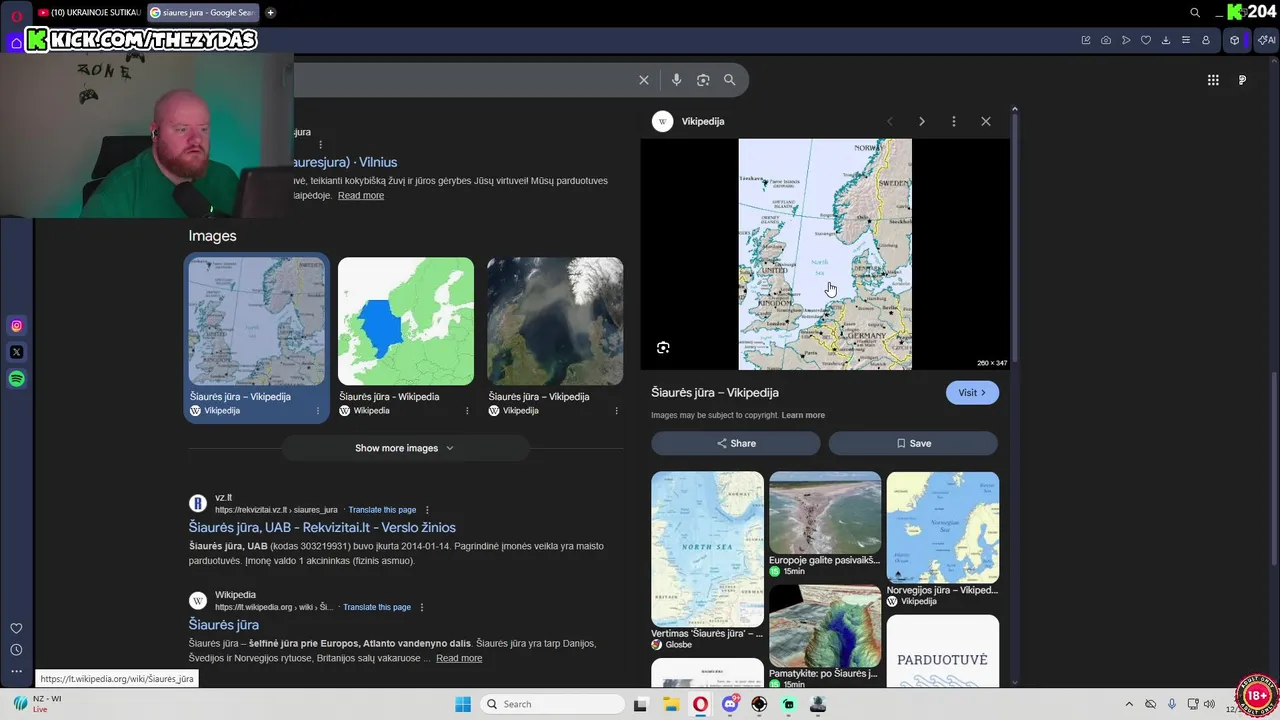Add page to bookmarks with heart icon
1280x720 pixels.
[1146, 40]
